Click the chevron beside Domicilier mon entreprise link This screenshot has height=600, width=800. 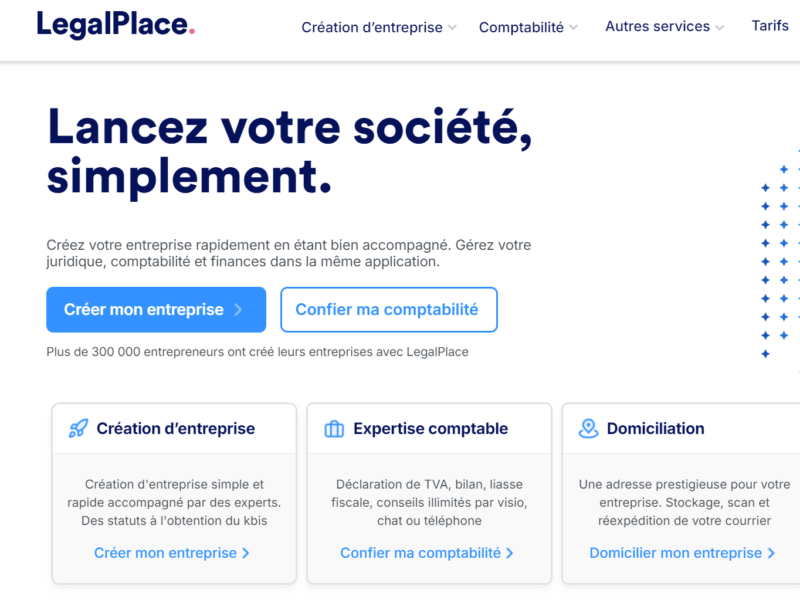(x=770, y=553)
